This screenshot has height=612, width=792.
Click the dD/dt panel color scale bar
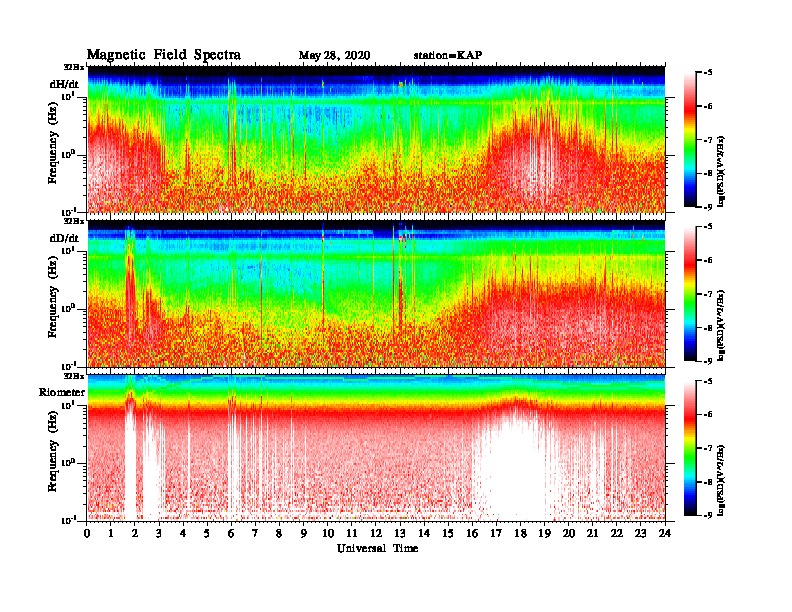coord(689,293)
